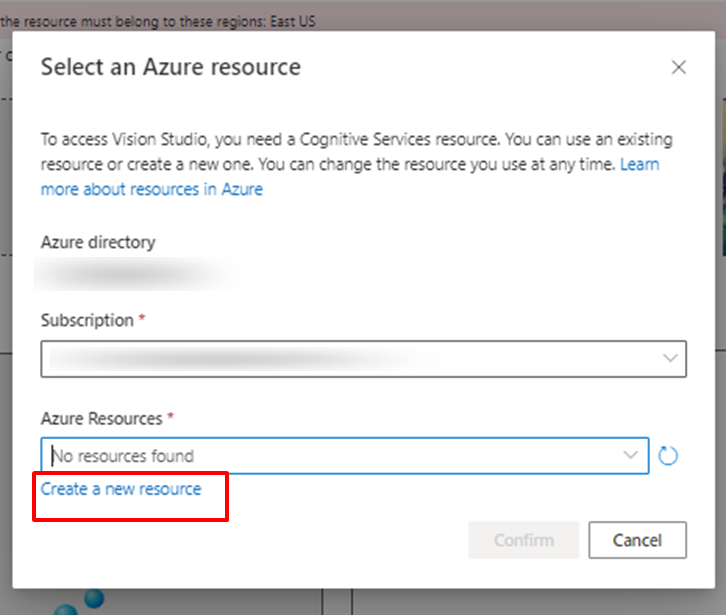Click the Azure Resources field label

[101, 419]
